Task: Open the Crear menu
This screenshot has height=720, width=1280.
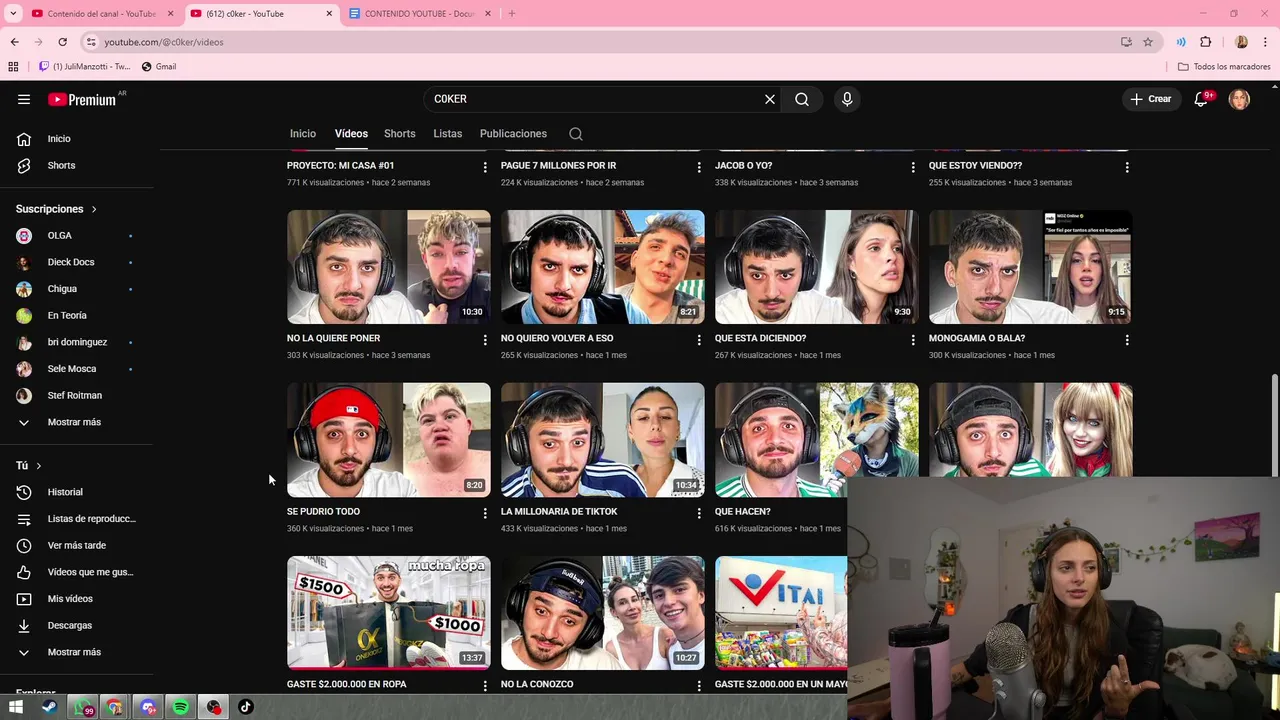Action: click(1151, 99)
